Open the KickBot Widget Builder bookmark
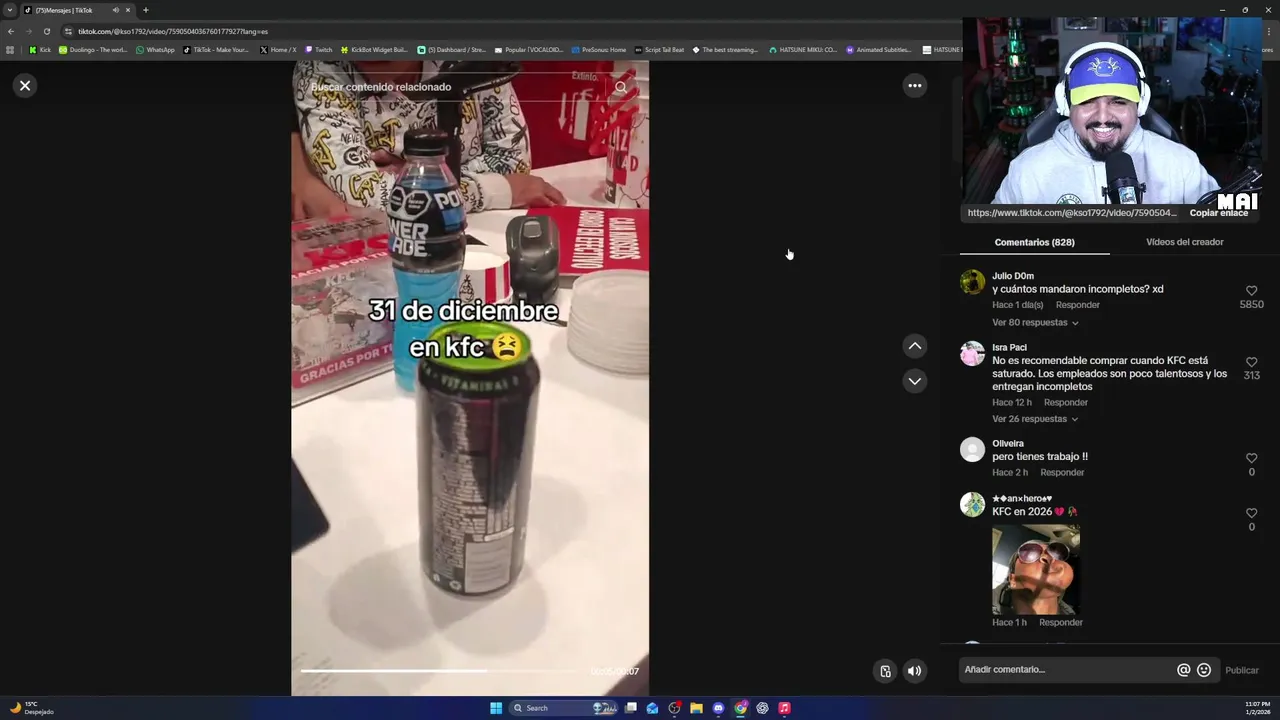Screen dimensions: 1280x720 pyautogui.click(x=374, y=50)
